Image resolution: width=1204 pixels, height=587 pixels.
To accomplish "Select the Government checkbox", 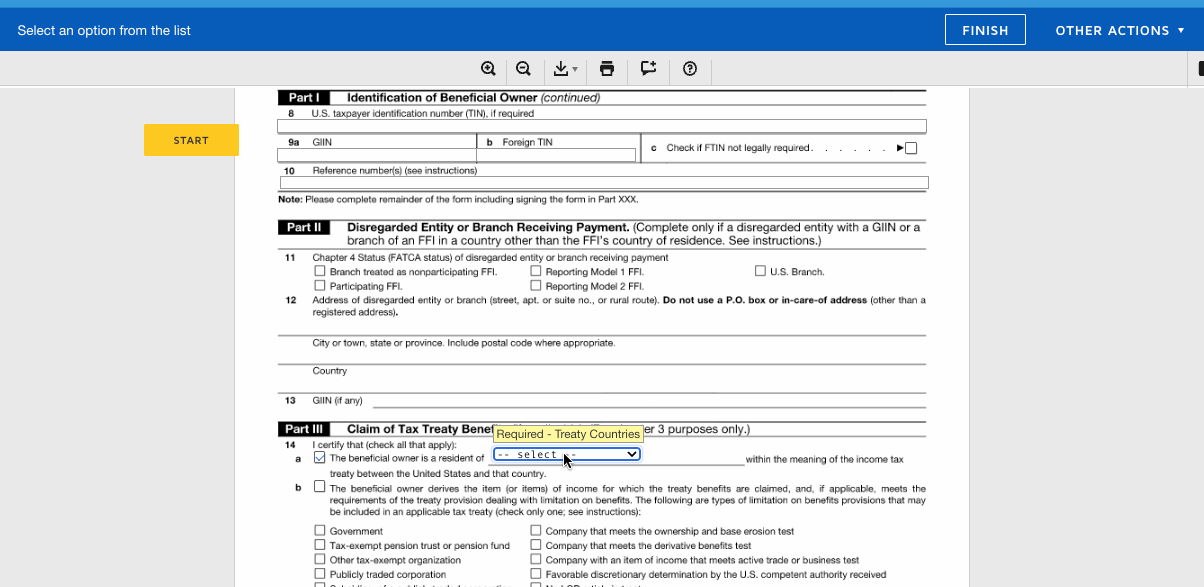I will tap(320, 531).
